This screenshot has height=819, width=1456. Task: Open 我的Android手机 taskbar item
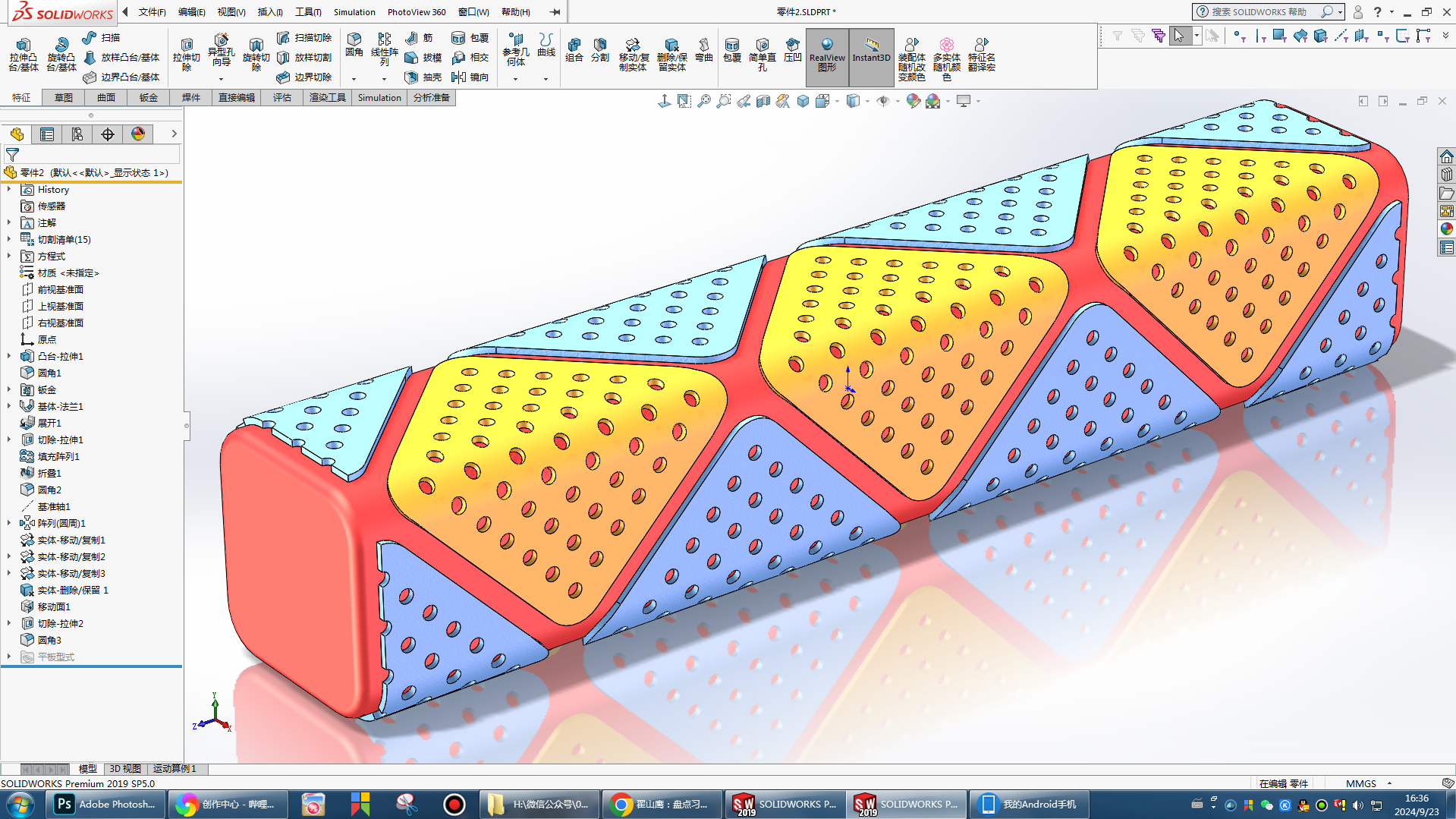(x=1030, y=805)
